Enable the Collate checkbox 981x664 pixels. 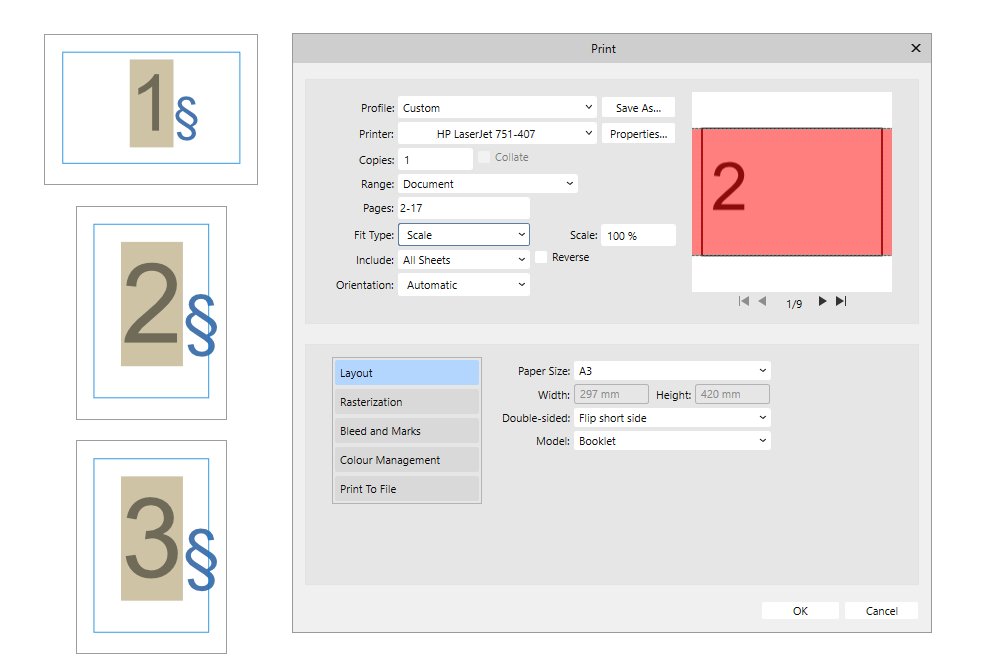[484, 157]
